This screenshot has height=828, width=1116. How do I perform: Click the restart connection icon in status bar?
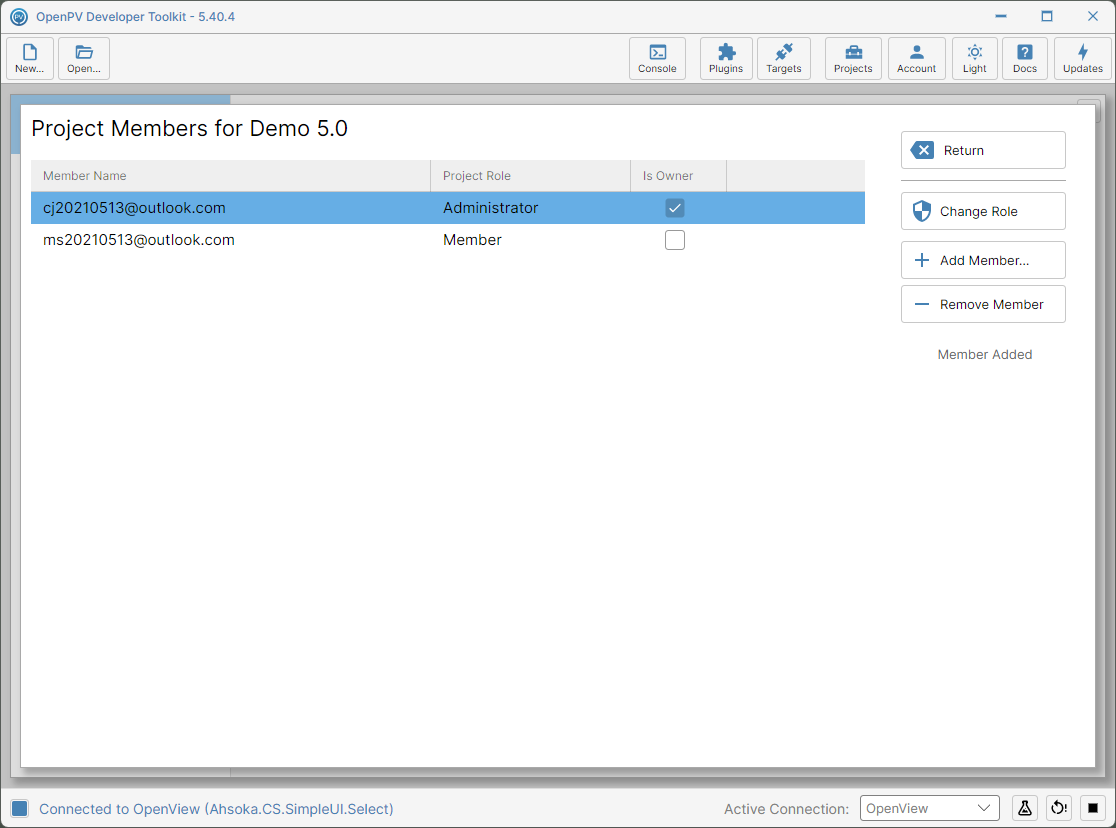tap(1059, 808)
